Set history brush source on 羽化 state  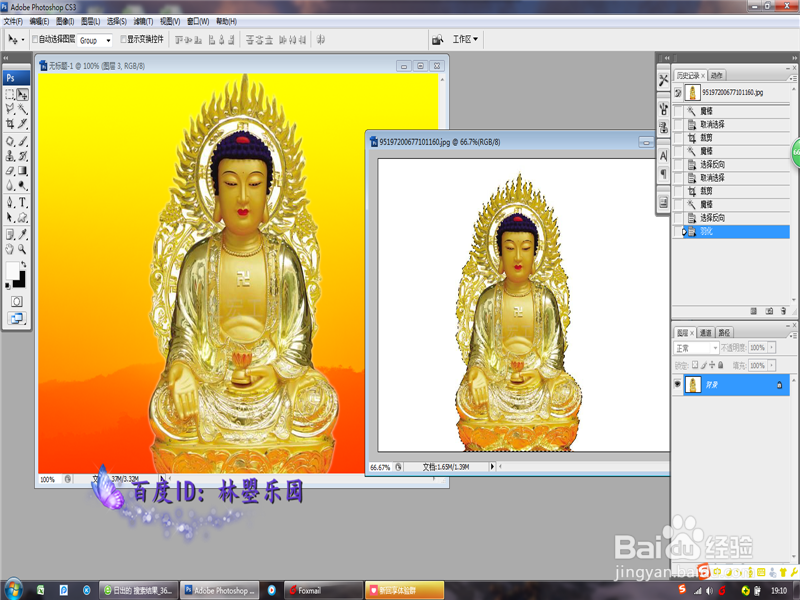click(x=678, y=232)
